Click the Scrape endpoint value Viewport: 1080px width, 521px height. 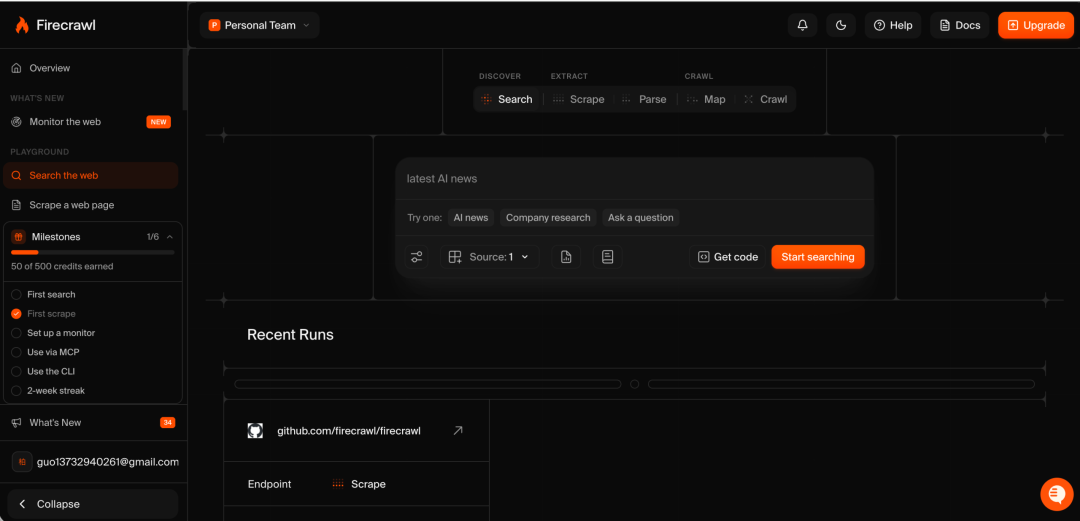(x=359, y=484)
